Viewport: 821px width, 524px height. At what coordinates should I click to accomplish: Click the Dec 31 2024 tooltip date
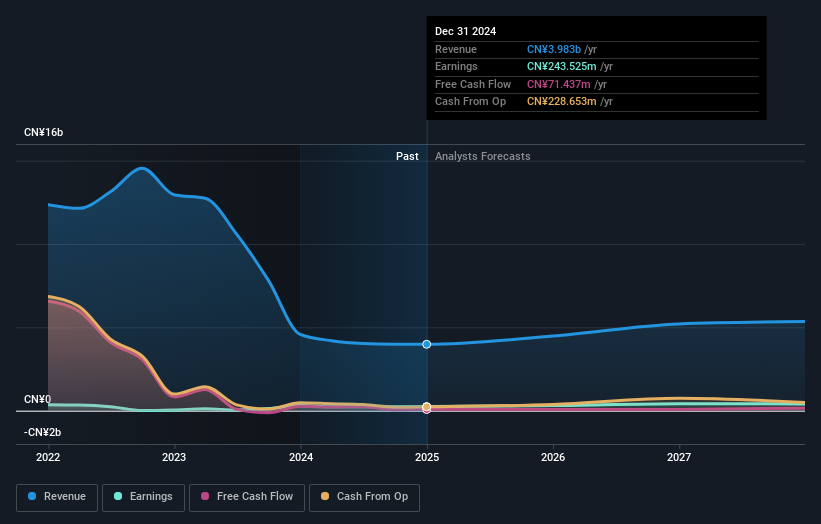tap(465, 31)
